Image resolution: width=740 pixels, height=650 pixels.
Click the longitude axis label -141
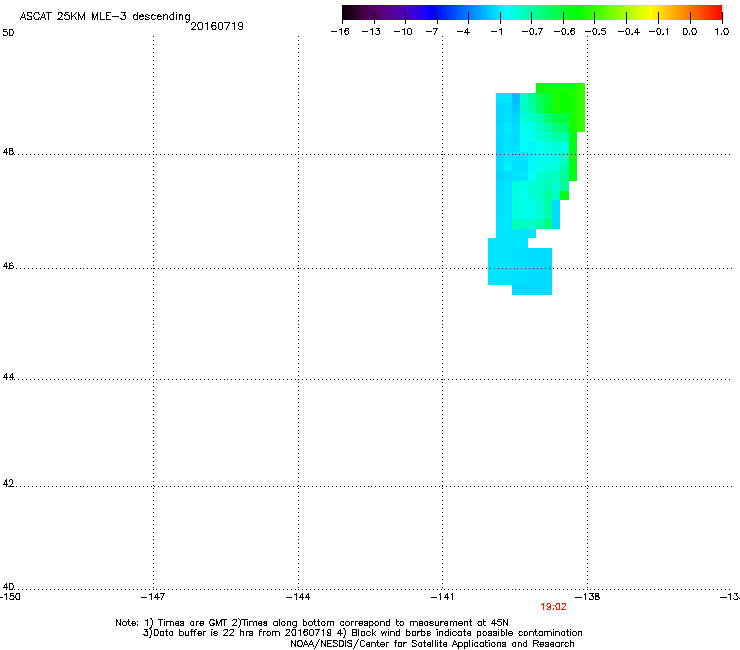tap(443, 596)
